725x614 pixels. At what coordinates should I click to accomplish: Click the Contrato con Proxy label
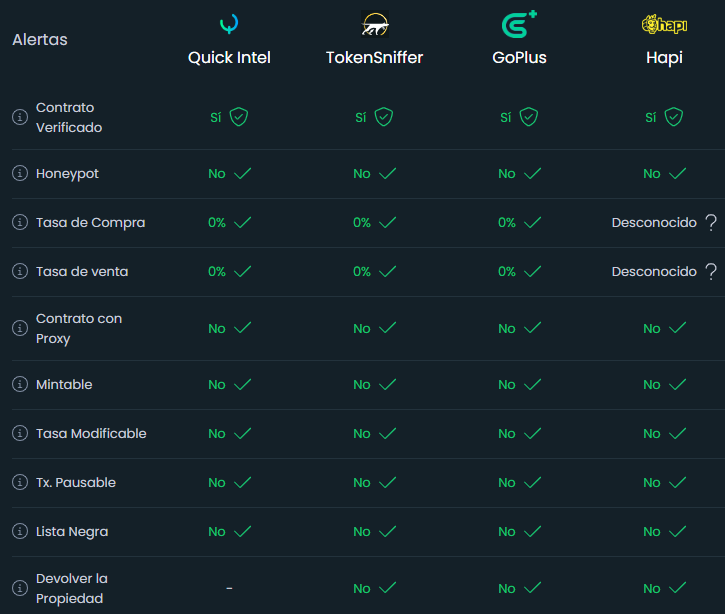tap(79, 328)
